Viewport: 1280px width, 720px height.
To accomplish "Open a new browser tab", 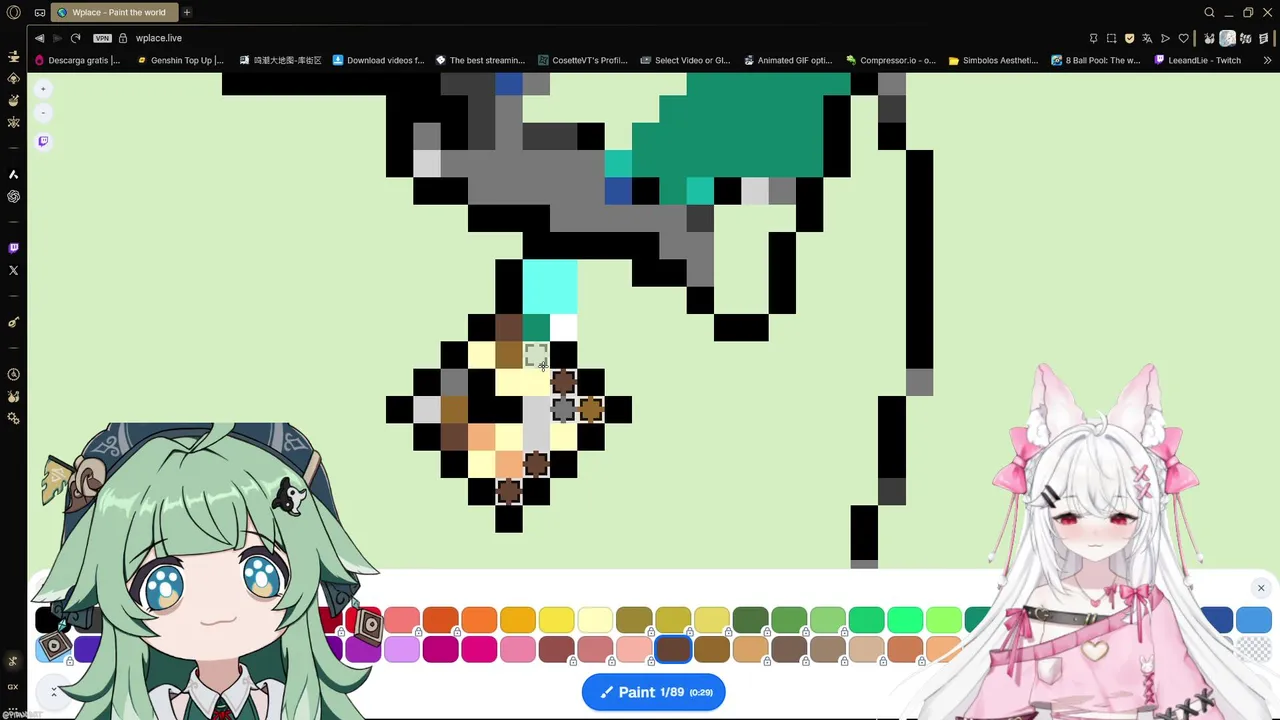I will click(x=187, y=12).
